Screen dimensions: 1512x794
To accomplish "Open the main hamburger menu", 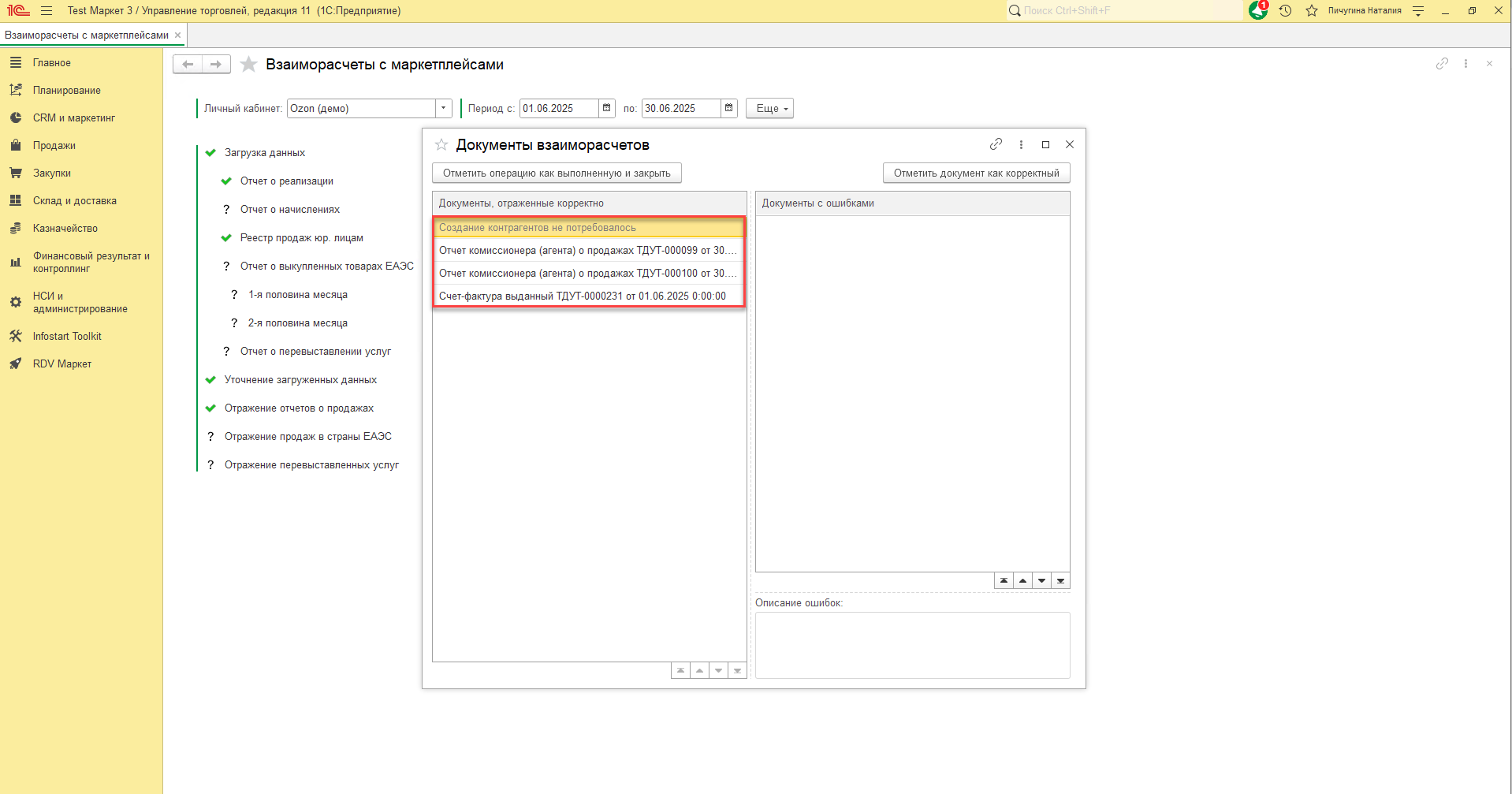I will click(x=47, y=10).
